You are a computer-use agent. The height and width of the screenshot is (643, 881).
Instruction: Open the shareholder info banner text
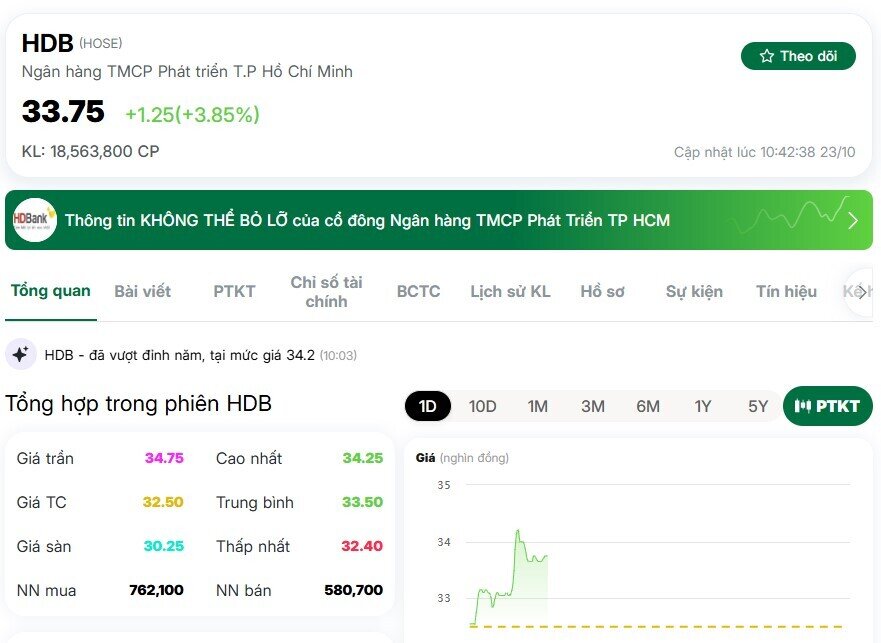[x=367, y=220]
